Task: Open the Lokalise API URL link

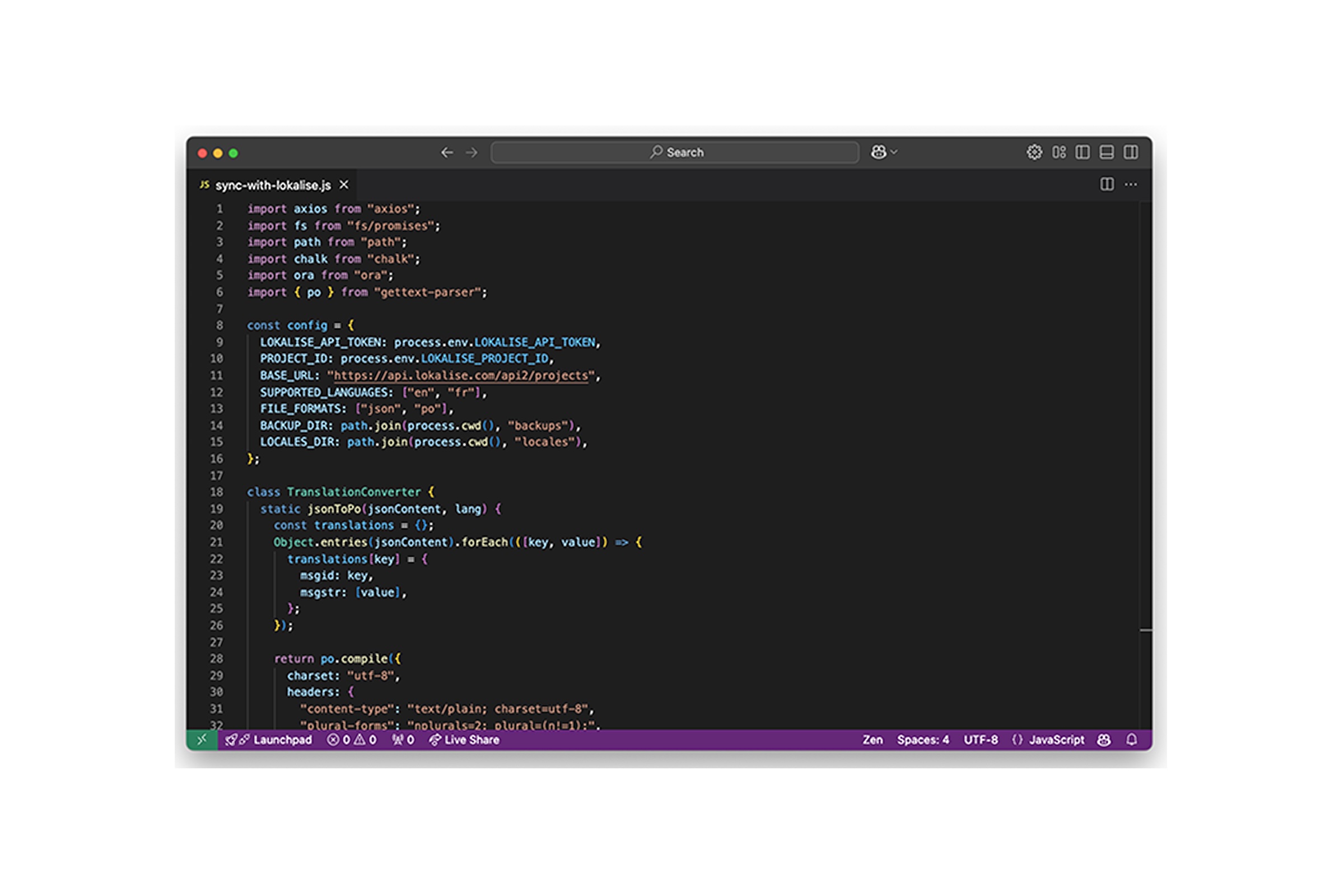Action: tap(460, 375)
